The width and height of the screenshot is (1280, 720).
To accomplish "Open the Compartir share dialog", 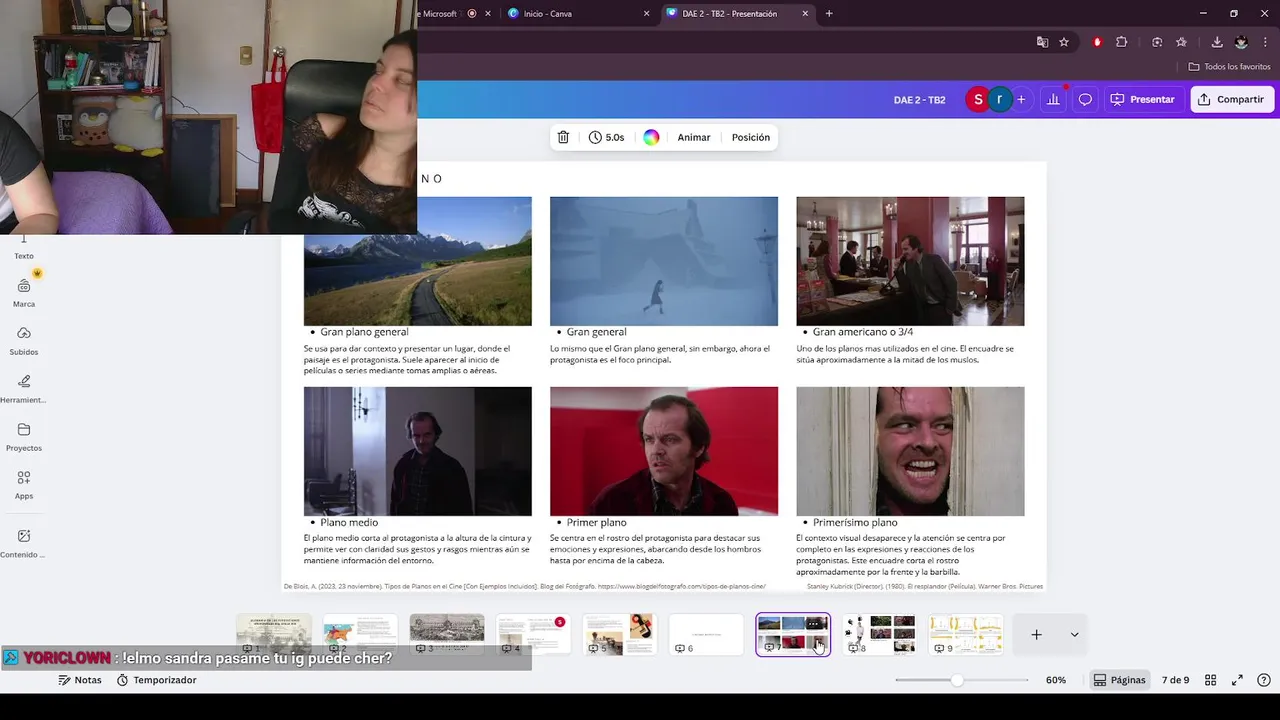I will [1231, 99].
